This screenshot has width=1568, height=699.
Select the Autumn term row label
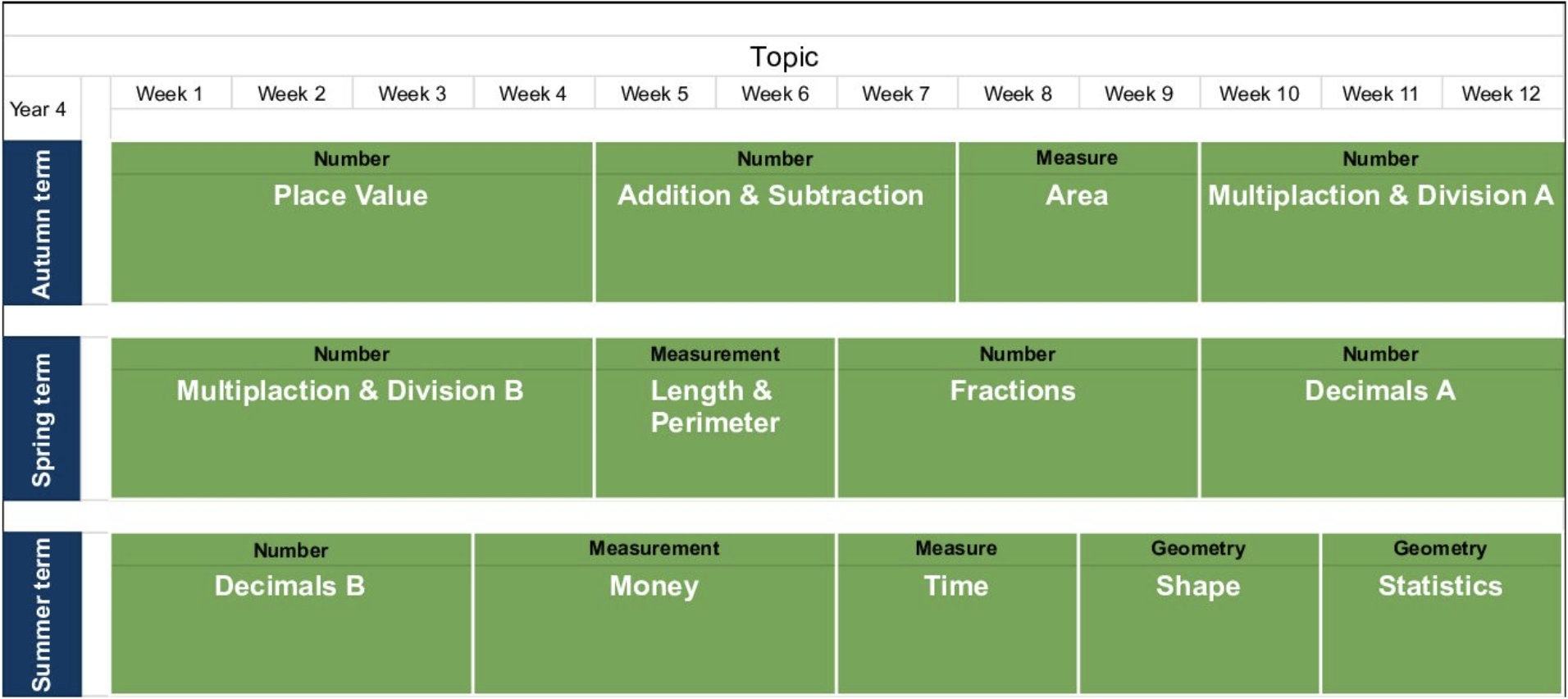pyautogui.click(x=41, y=223)
